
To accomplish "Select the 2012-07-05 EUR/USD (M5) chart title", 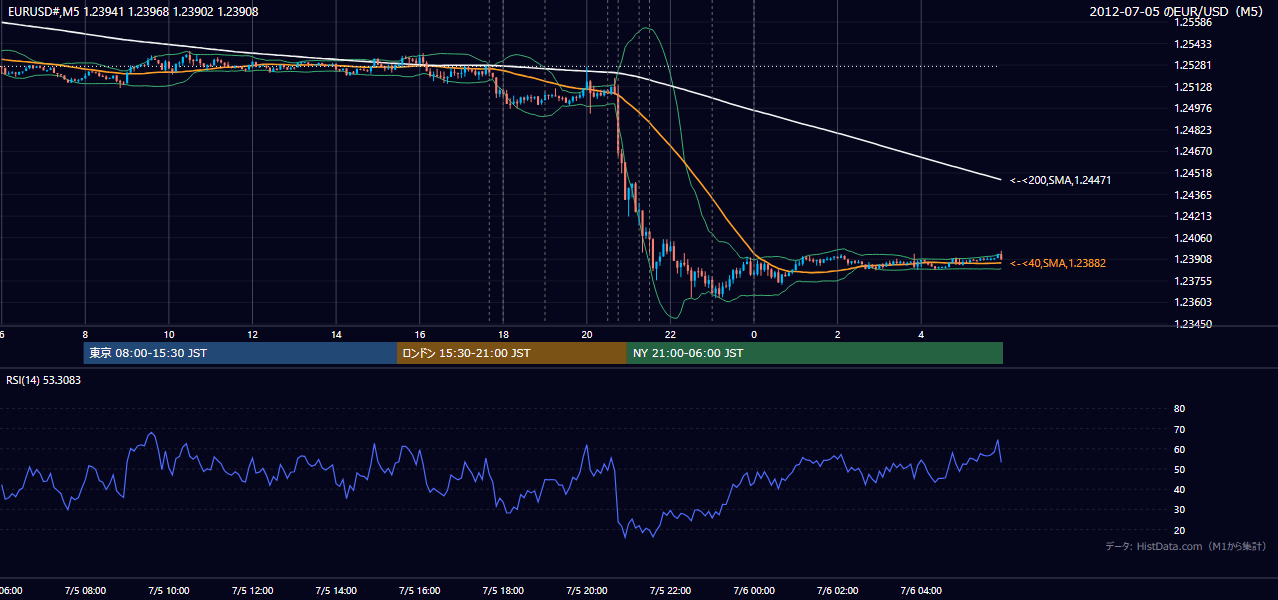I will pyautogui.click(x=1177, y=11).
